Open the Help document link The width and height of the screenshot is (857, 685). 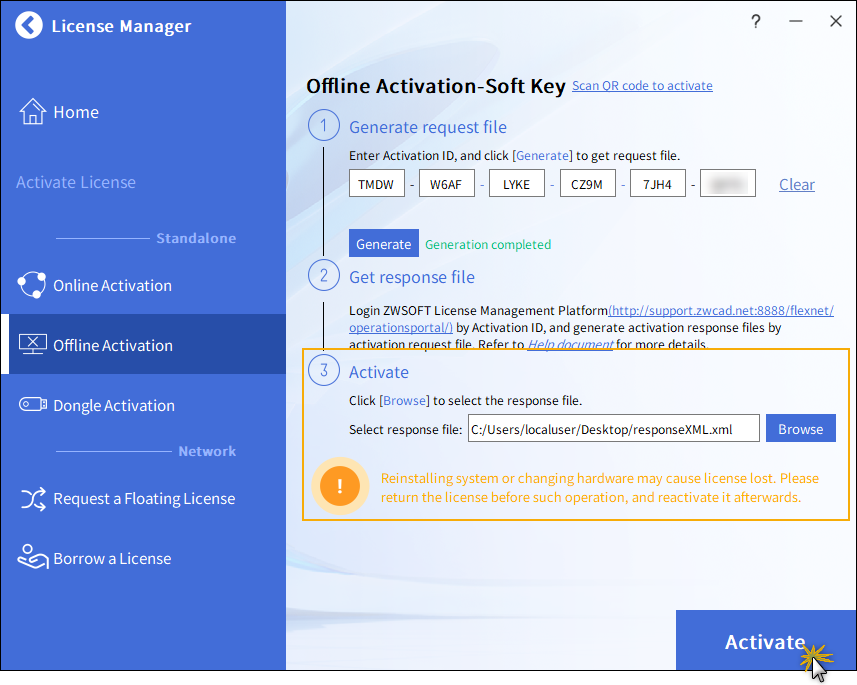click(x=570, y=345)
